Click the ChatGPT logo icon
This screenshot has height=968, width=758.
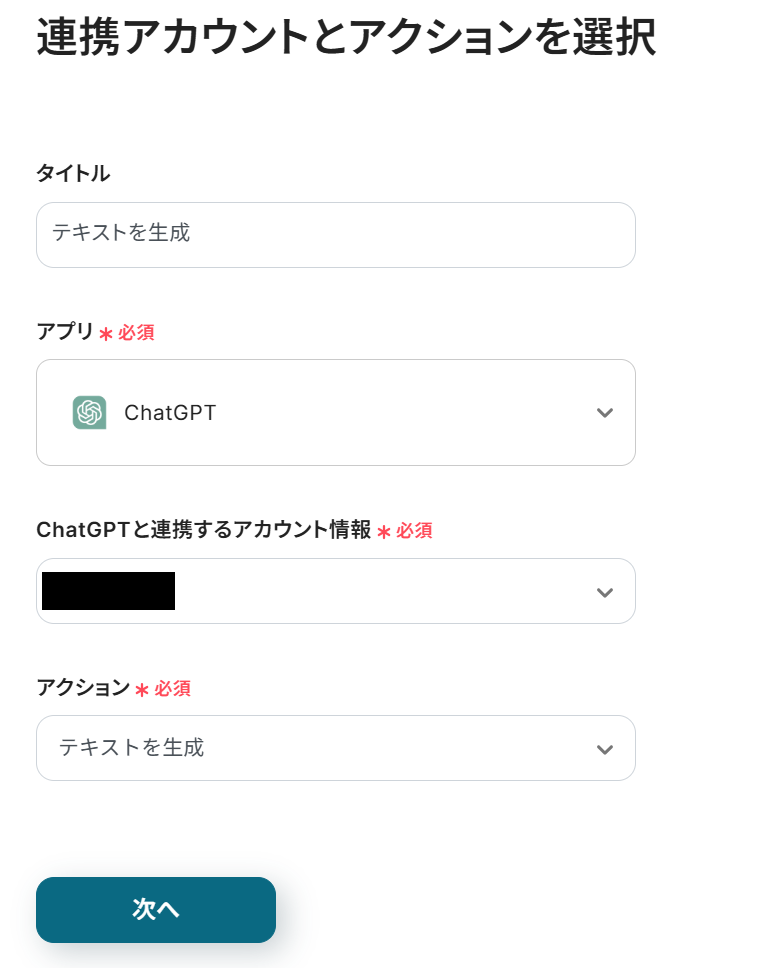tap(89, 412)
